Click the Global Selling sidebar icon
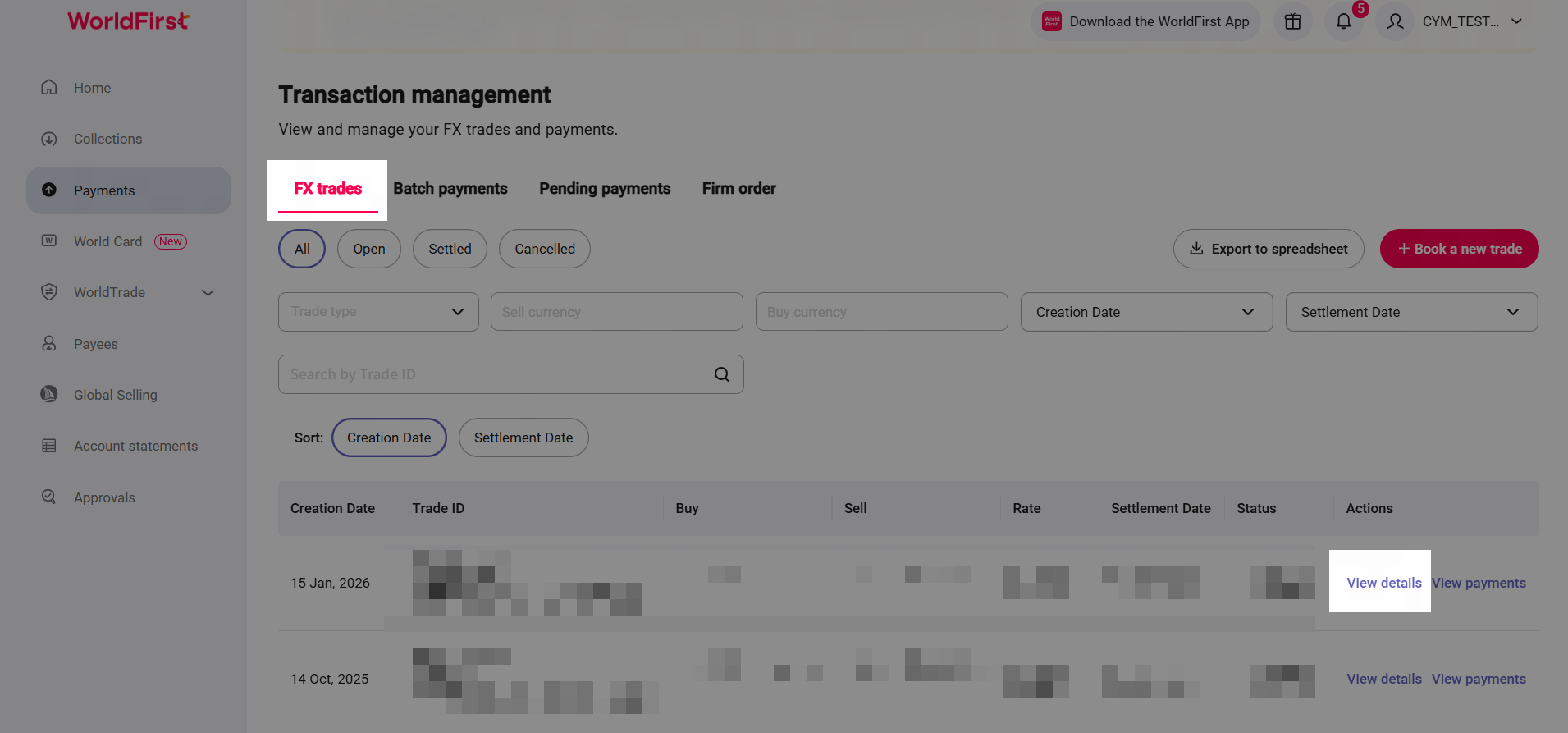 click(49, 394)
